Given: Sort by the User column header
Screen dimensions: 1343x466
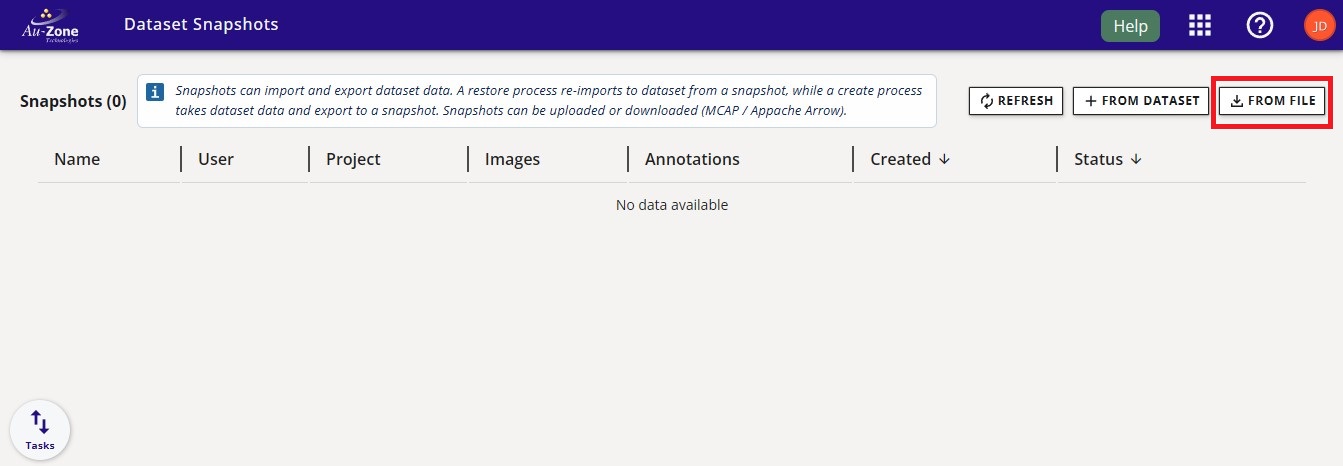Looking at the screenshot, I should 216,159.
